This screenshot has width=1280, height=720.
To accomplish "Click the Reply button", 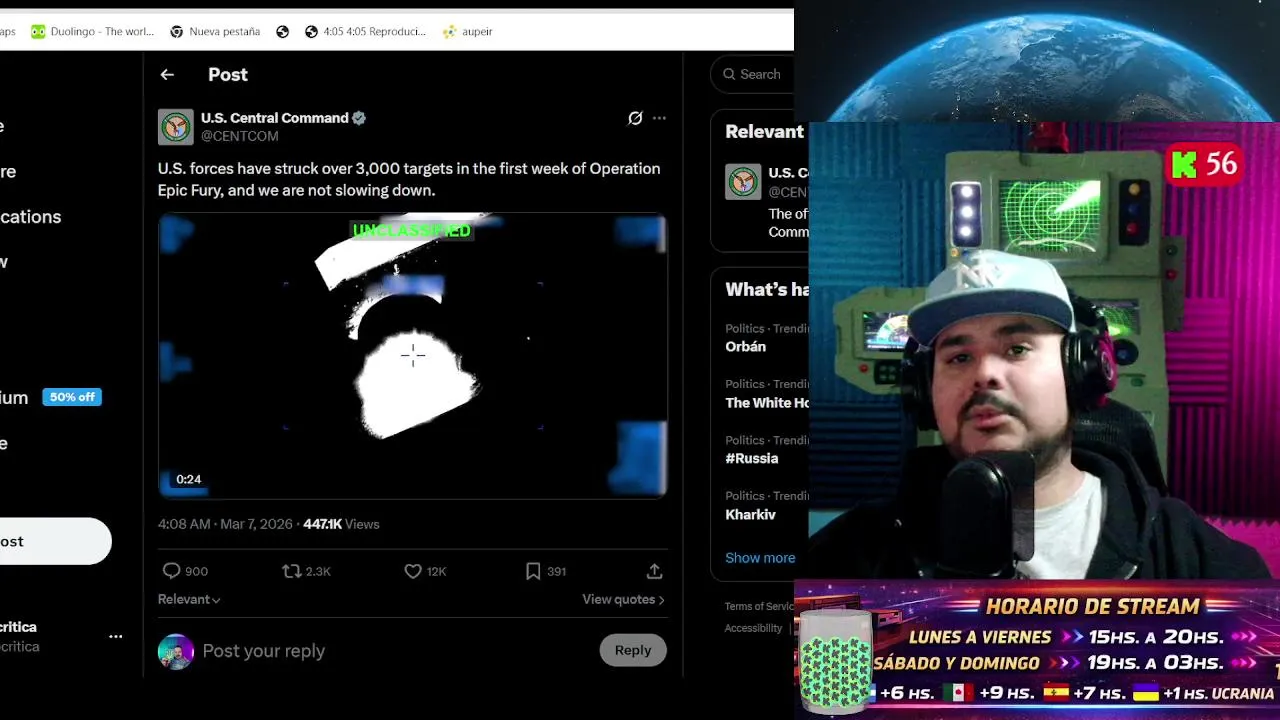I will (633, 650).
